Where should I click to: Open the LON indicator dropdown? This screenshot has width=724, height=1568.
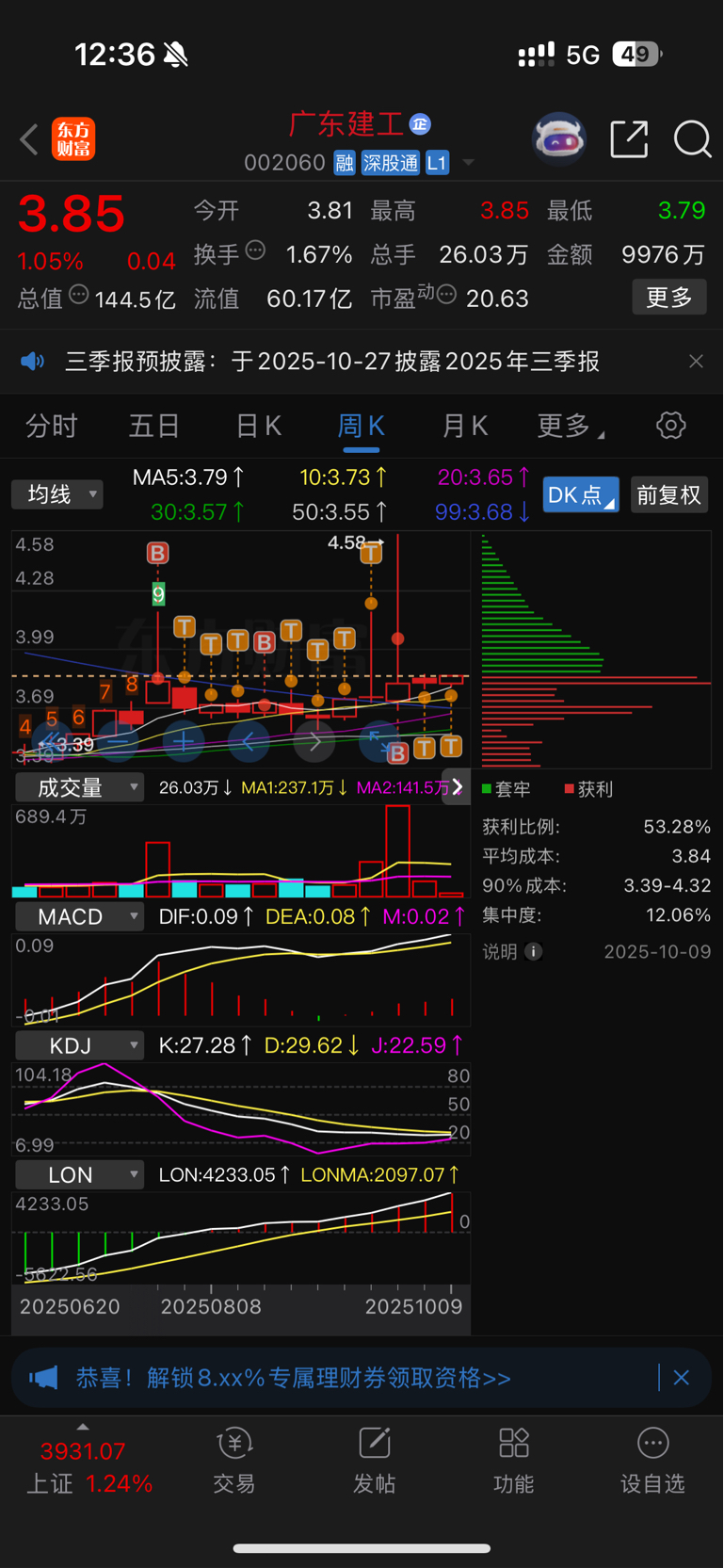coord(78,1174)
